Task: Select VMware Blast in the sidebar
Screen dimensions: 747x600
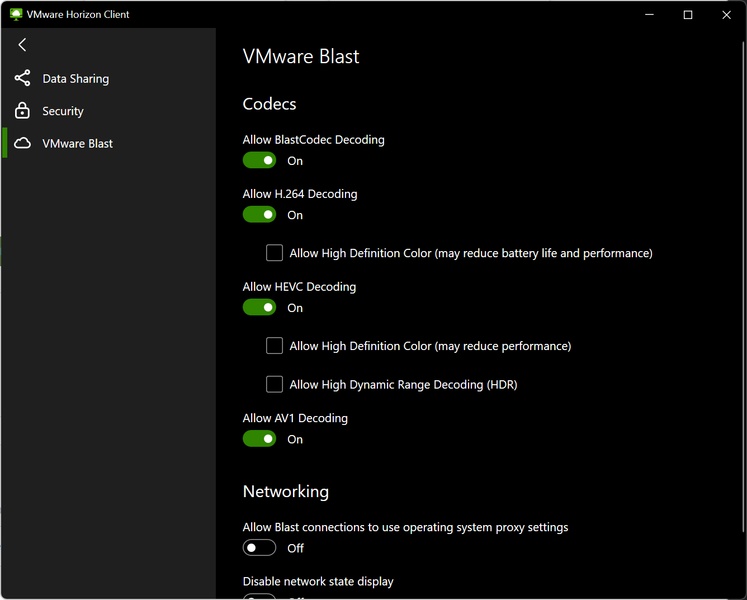Action: [x=77, y=143]
